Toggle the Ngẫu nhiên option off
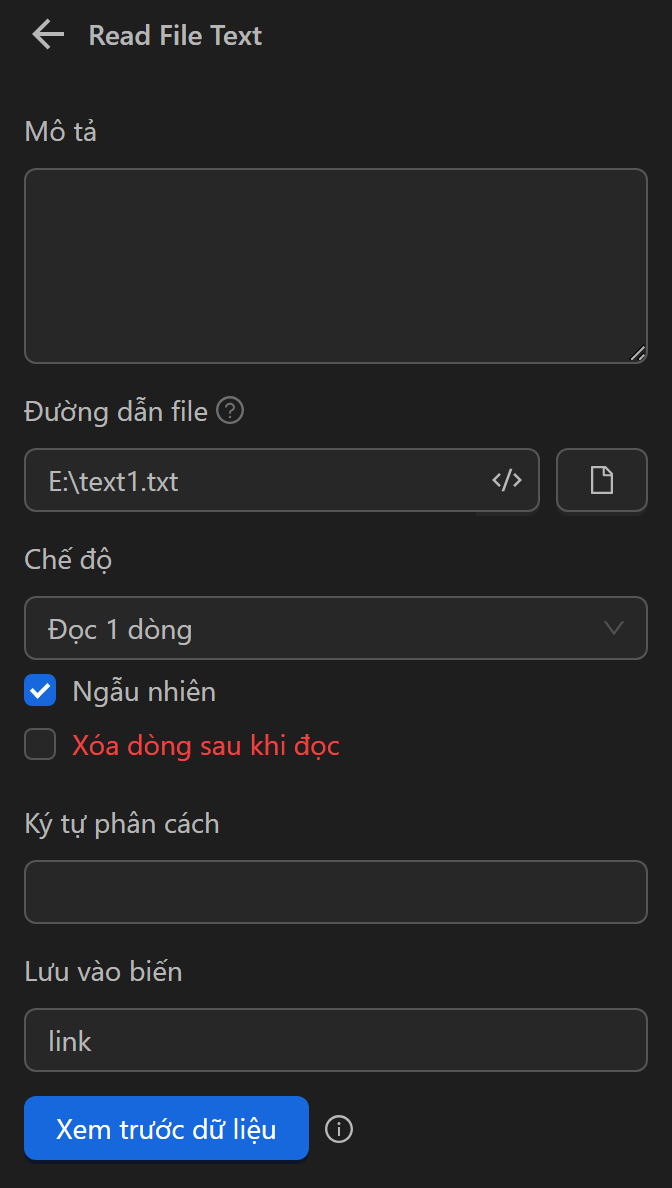The height and width of the screenshot is (1188, 672). pos(40,690)
